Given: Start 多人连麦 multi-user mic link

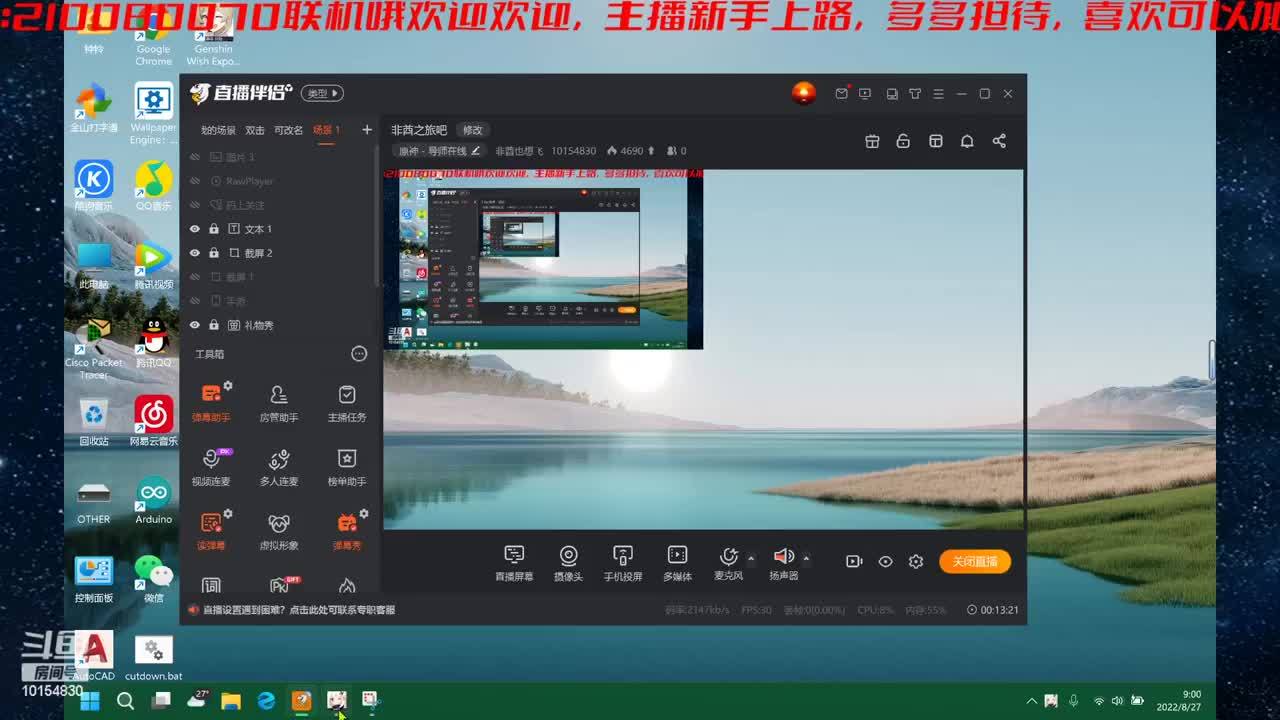Looking at the screenshot, I should (279, 465).
